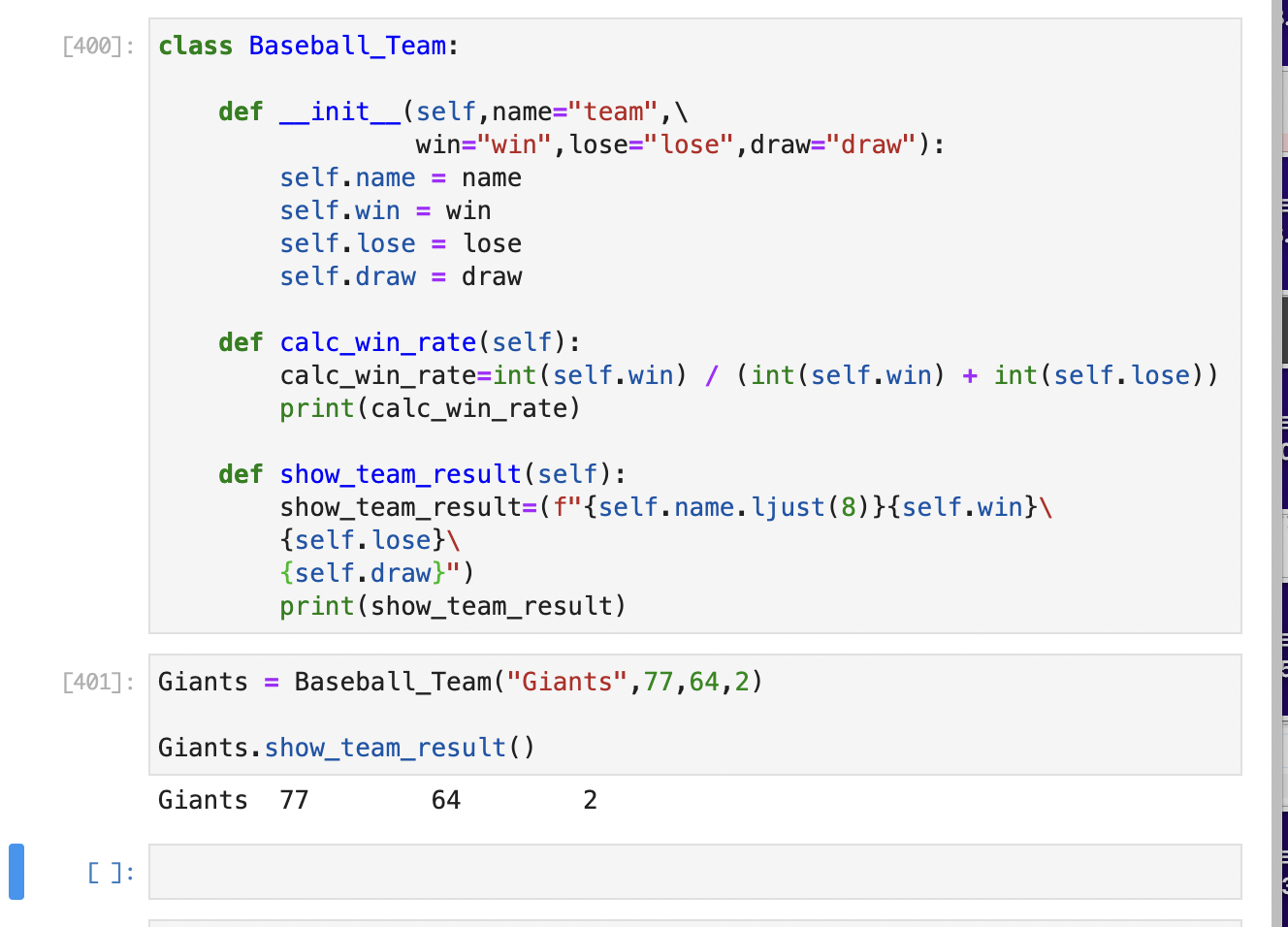Click 'def calc_win_rate(self):' line

tap(400, 342)
